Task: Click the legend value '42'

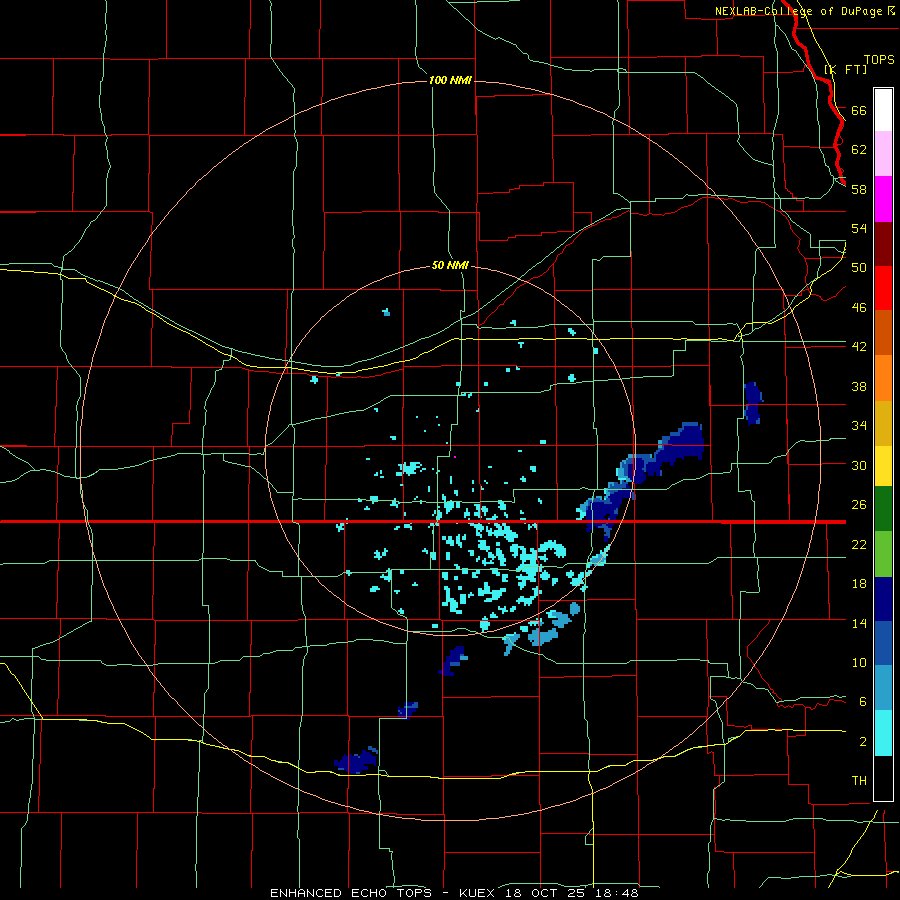Action: point(859,346)
